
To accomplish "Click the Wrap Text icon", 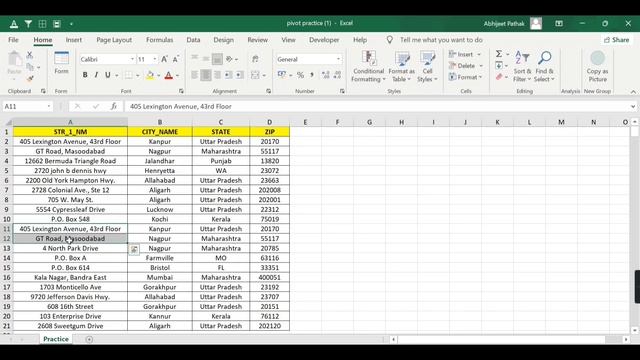I will [255, 59].
